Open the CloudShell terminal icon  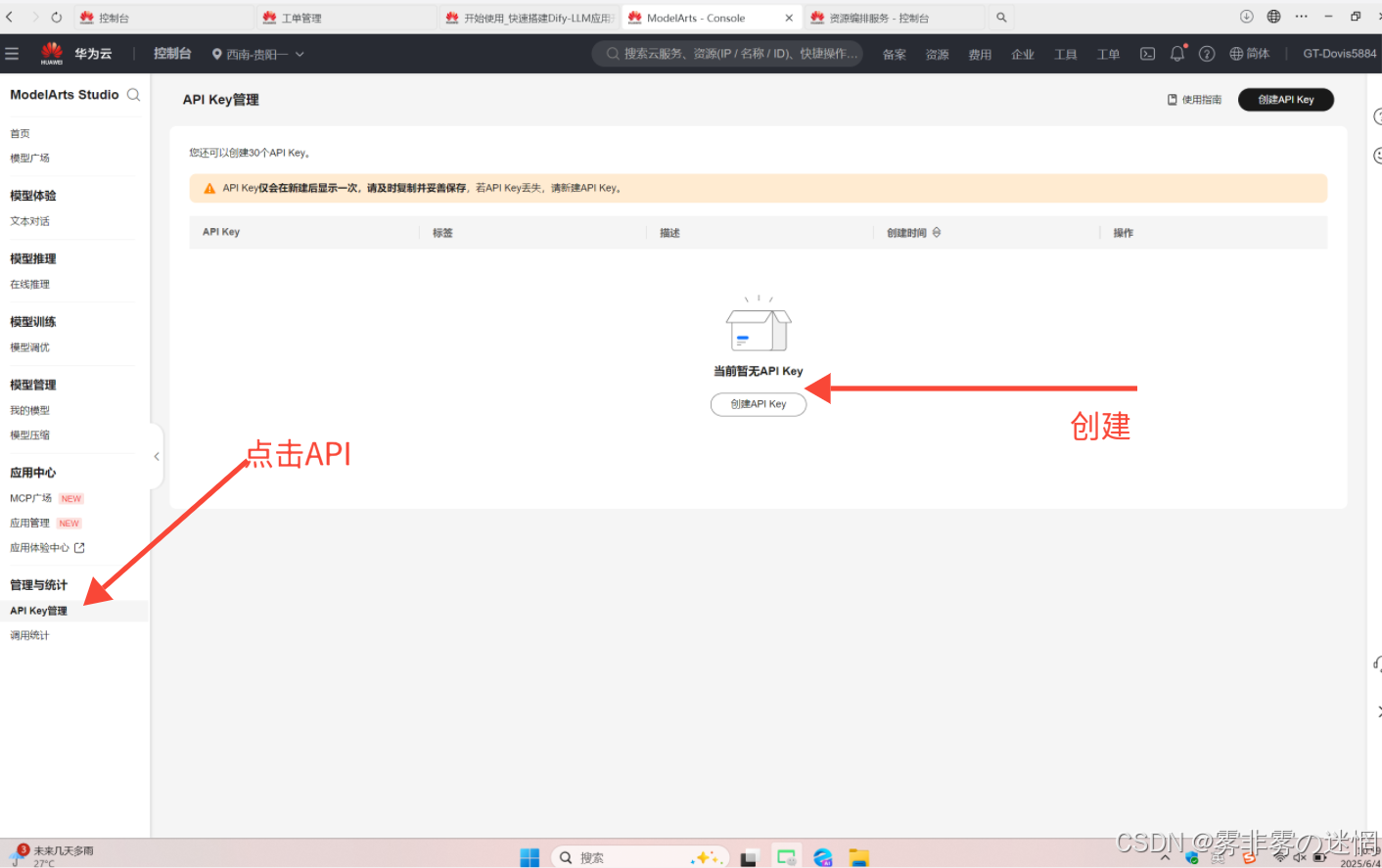[x=1147, y=54]
